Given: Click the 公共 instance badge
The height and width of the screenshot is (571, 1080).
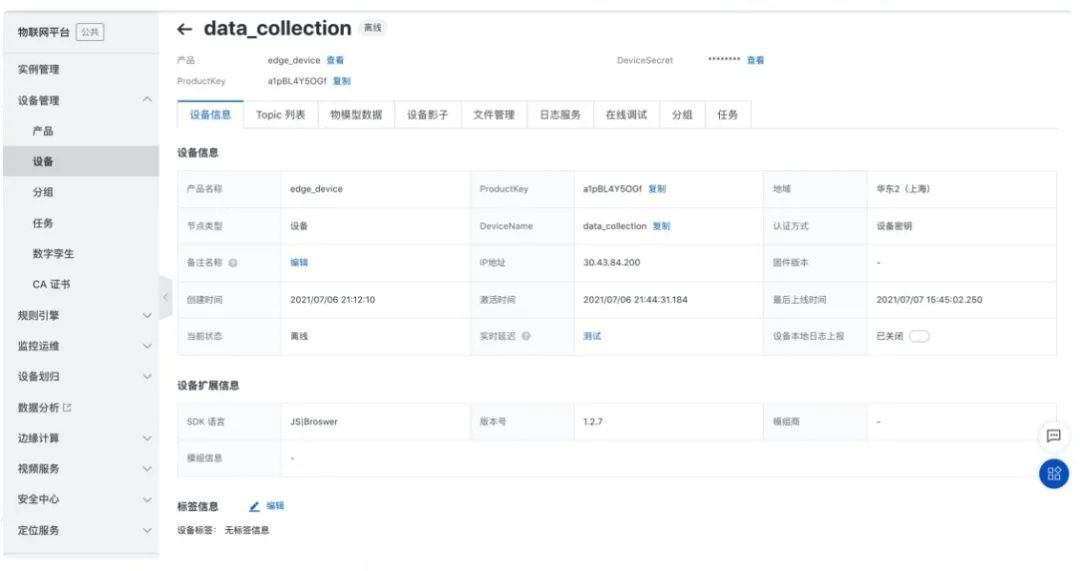Looking at the screenshot, I should [x=90, y=32].
